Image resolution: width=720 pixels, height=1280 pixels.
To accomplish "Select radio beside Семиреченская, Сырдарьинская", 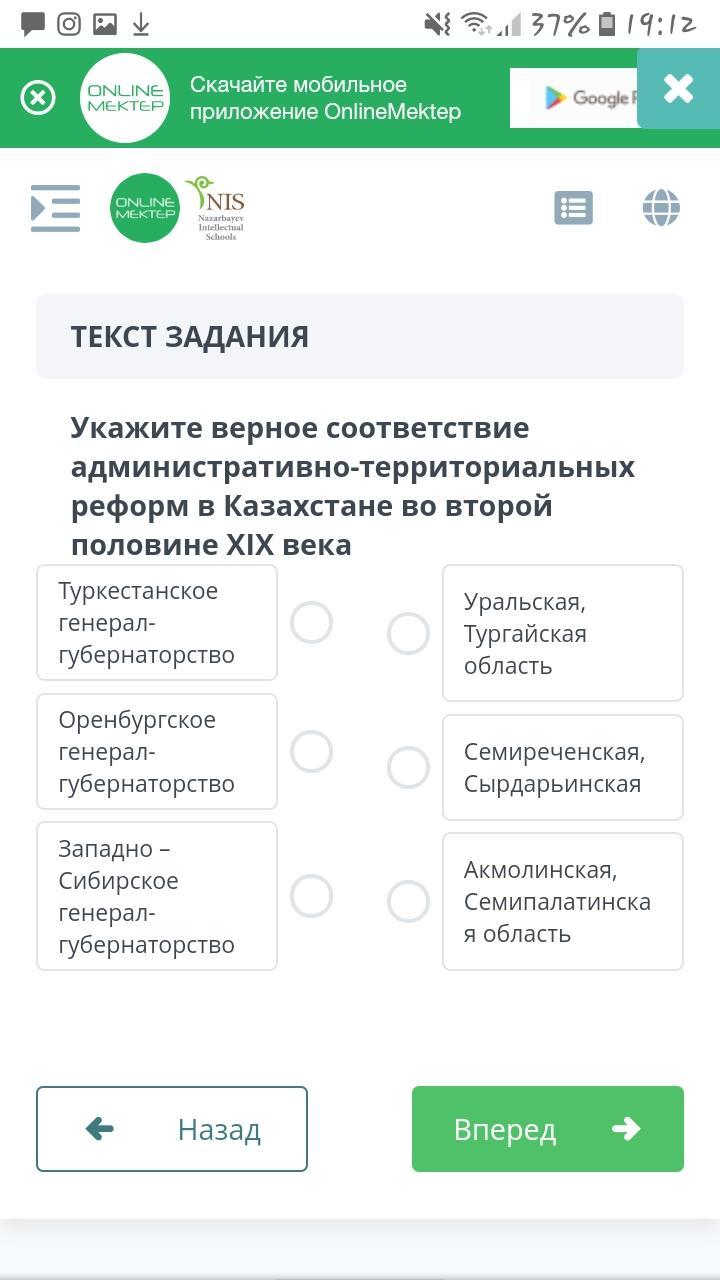I will click(408, 767).
